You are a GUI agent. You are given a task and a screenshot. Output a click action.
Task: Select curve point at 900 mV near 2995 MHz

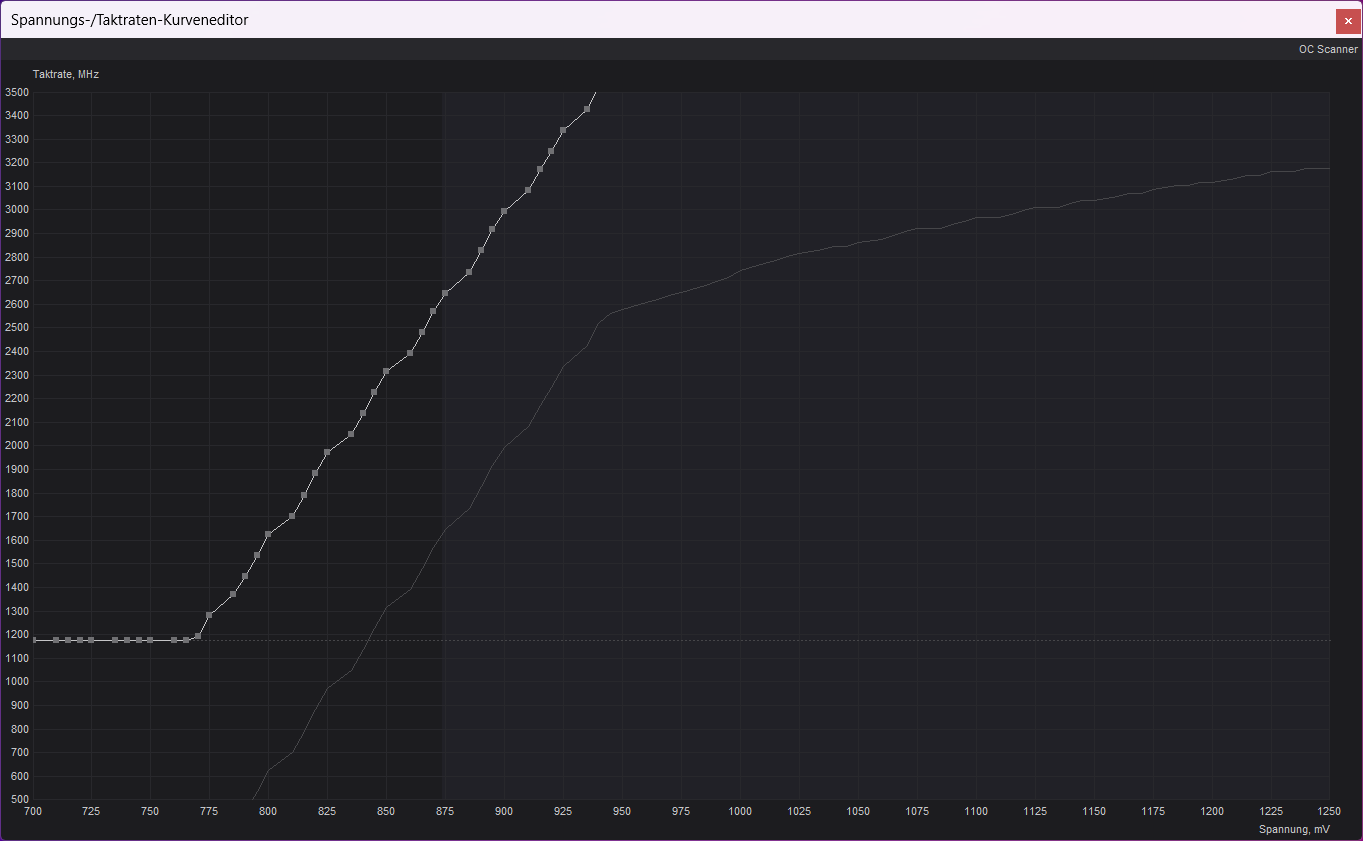click(504, 211)
